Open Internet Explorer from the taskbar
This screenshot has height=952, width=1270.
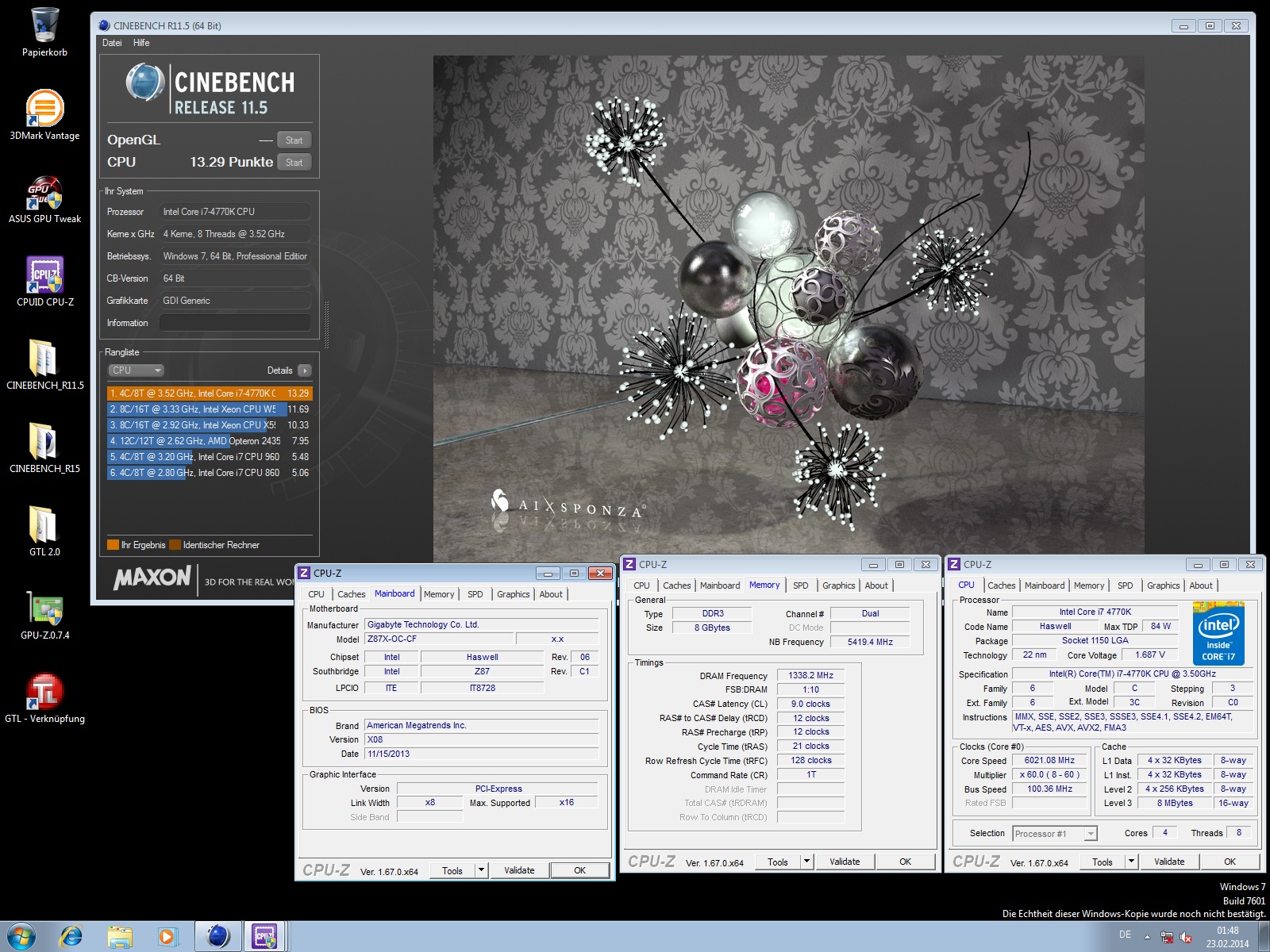click(71, 937)
